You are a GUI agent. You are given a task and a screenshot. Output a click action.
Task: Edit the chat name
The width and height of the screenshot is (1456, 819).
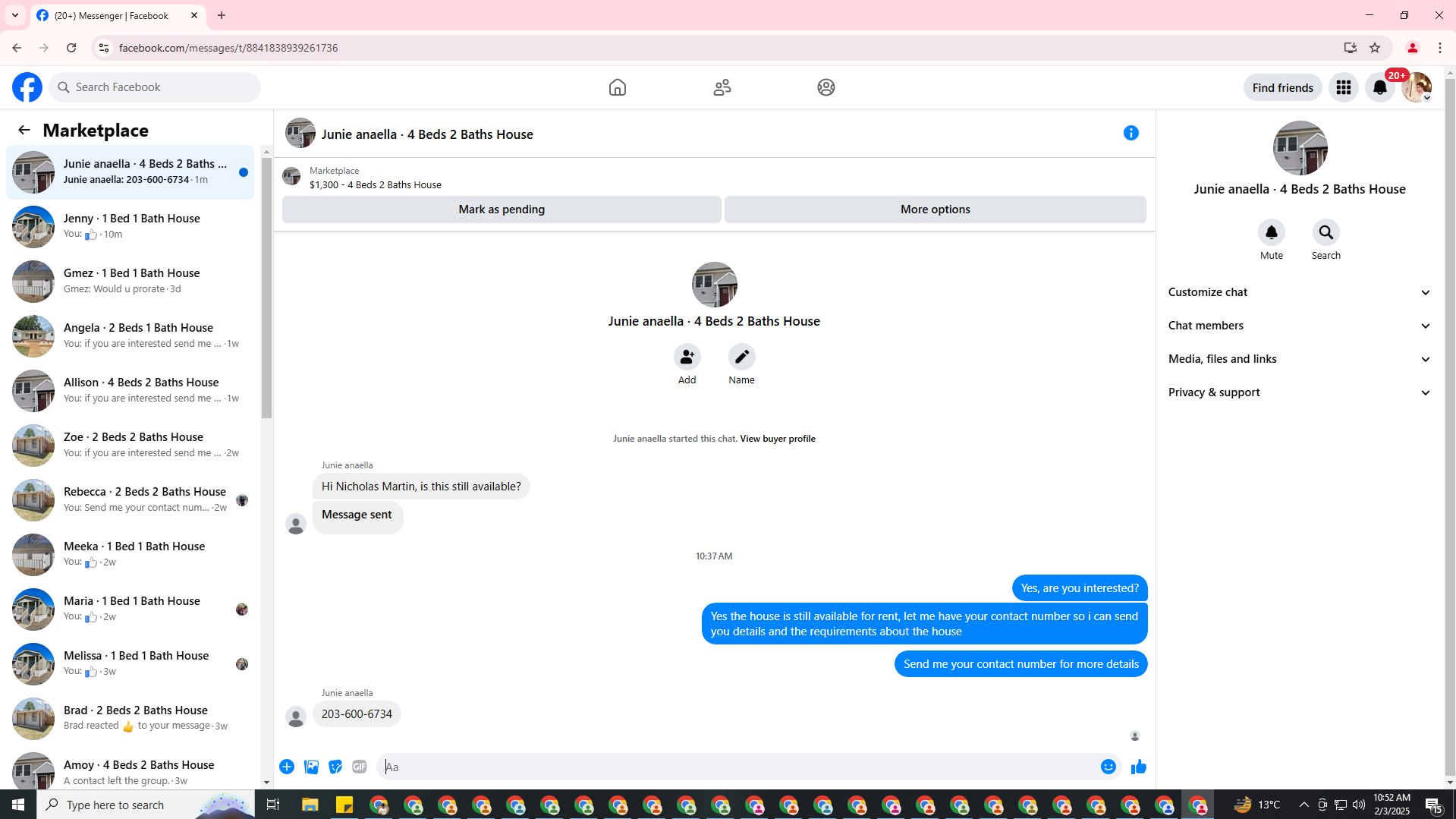tap(741, 357)
